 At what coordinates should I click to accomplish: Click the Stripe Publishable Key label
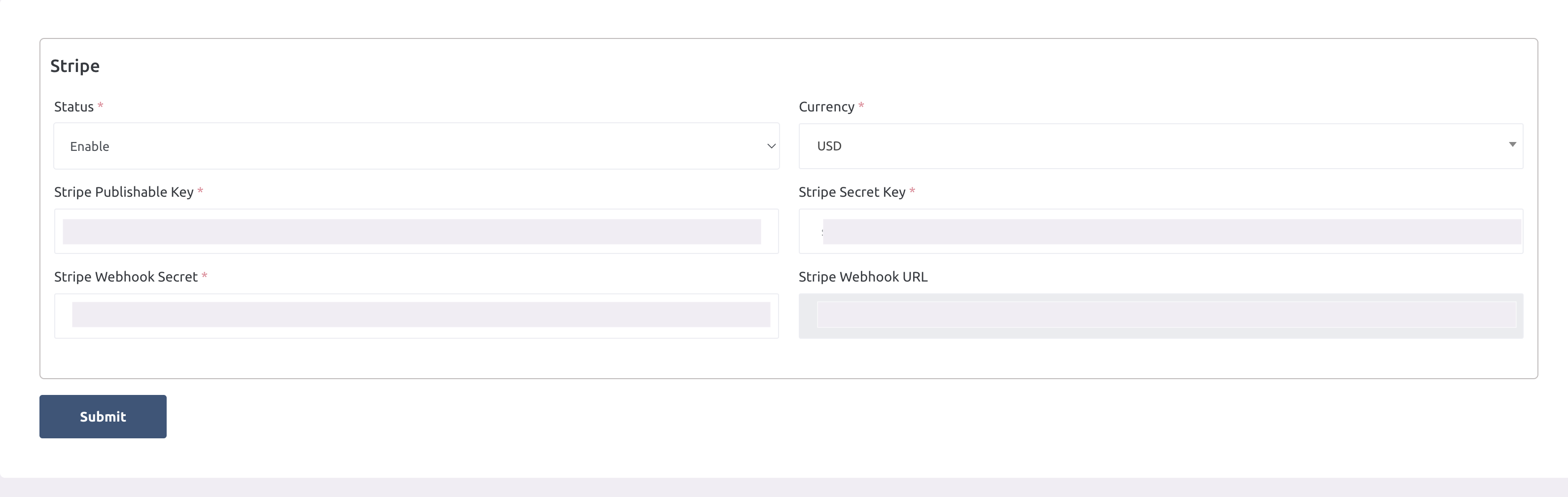tap(124, 192)
